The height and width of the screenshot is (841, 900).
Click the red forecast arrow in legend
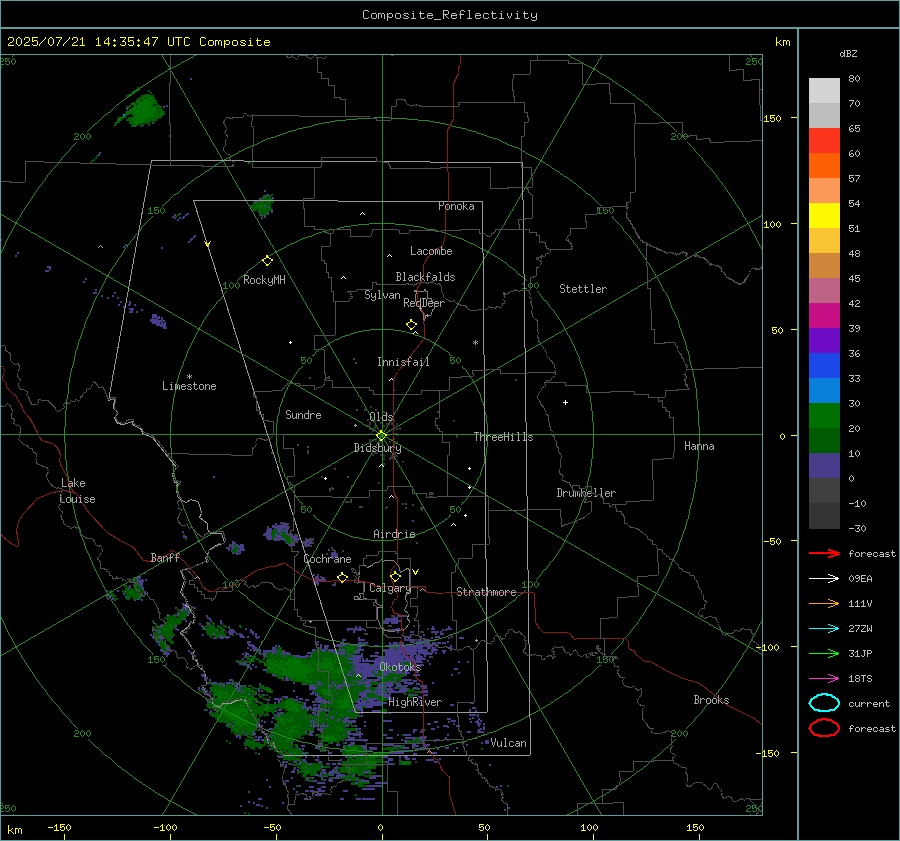[x=824, y=553]
